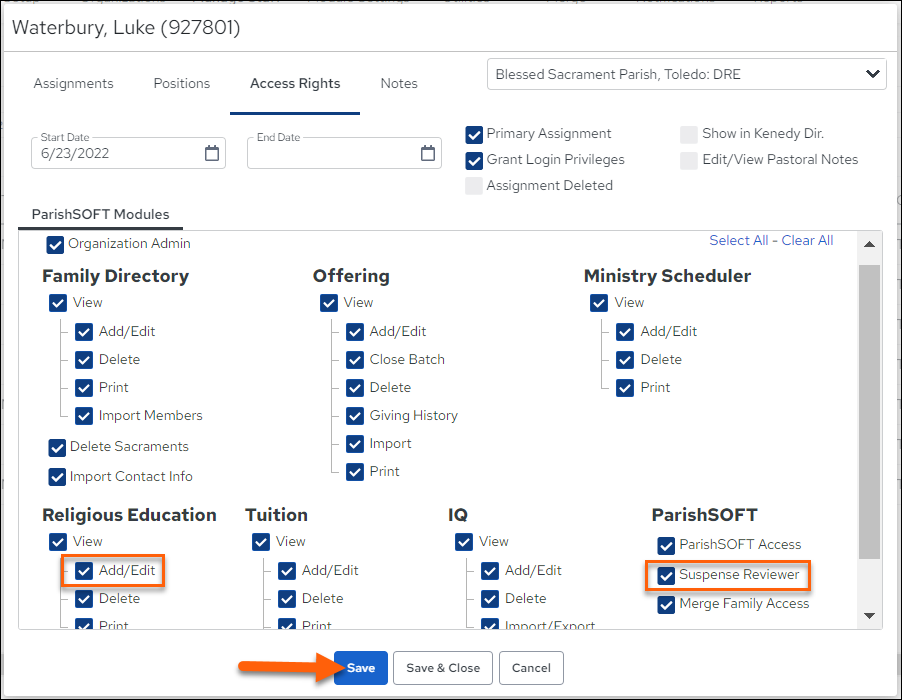Uncheck IQ Add/Edit permission
Viewport: 902px width, 700px height.
490,571
